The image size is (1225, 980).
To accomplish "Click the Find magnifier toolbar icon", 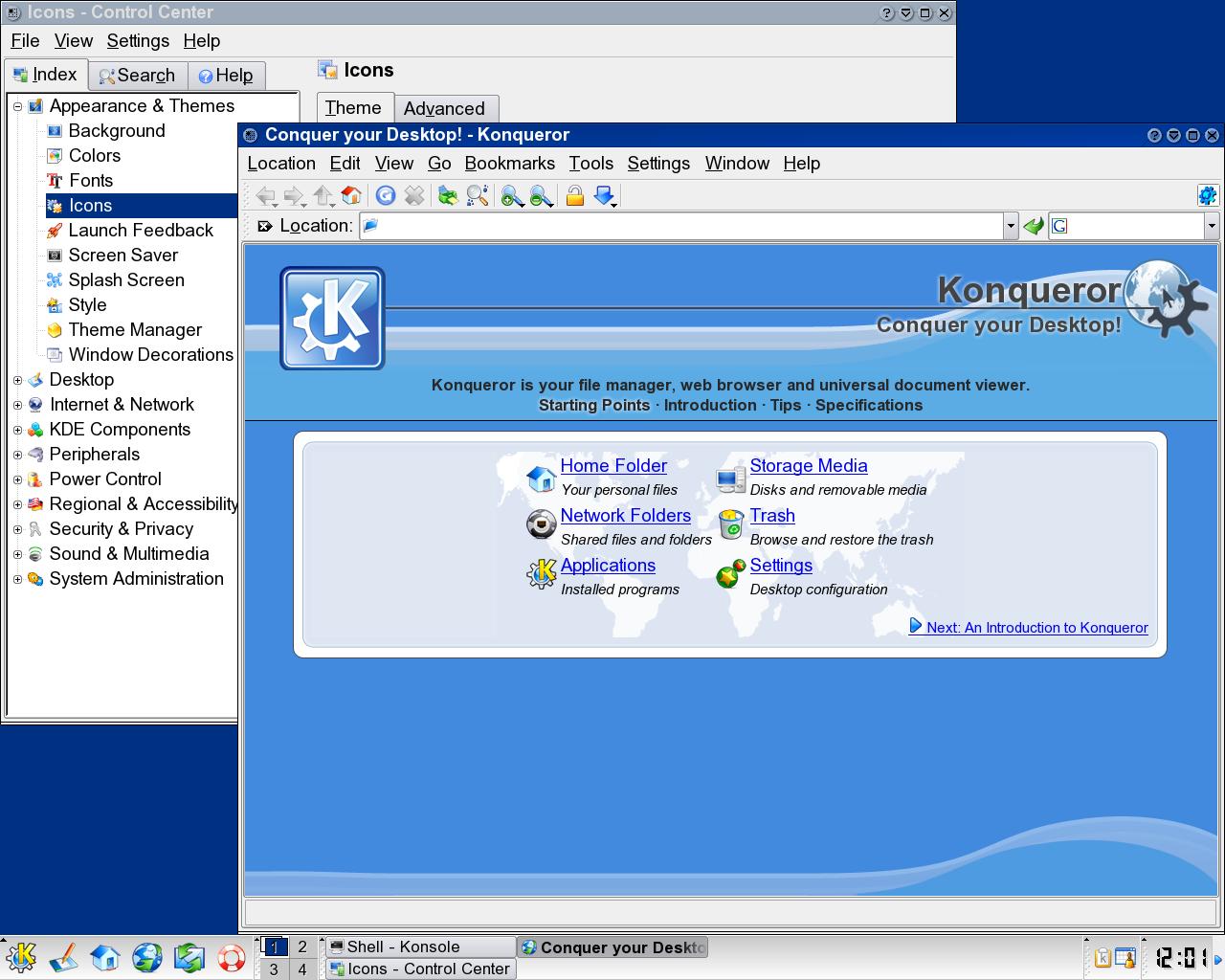I will tap(477, 196).
